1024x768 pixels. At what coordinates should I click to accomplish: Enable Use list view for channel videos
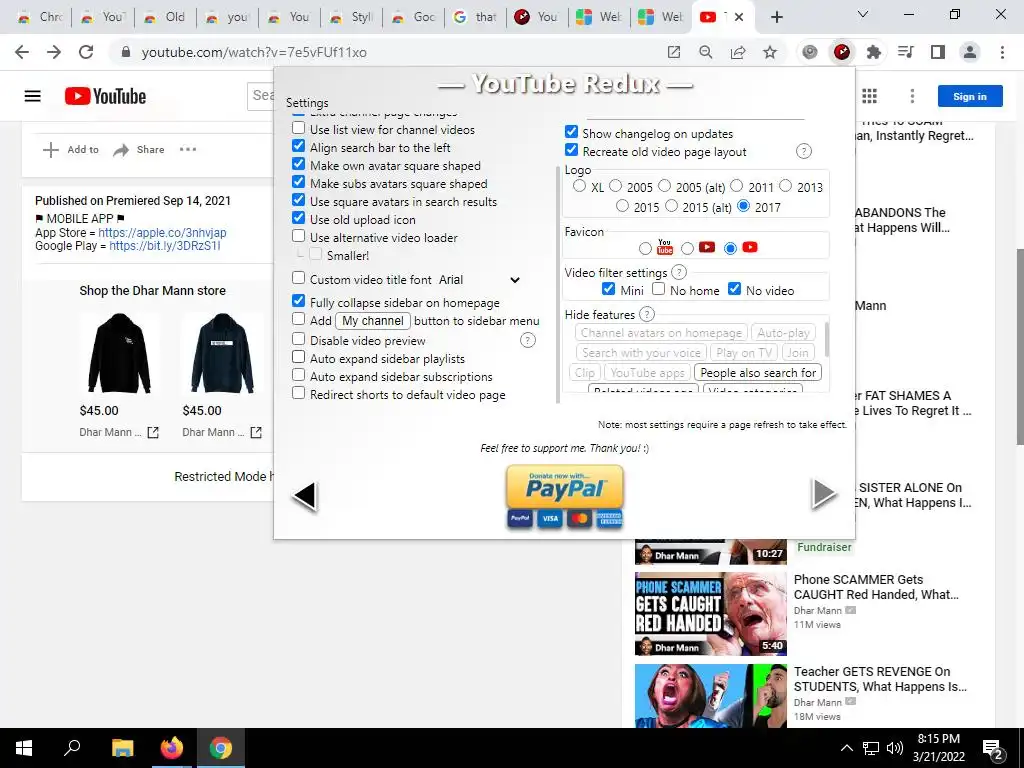click(x=298, y=128)
